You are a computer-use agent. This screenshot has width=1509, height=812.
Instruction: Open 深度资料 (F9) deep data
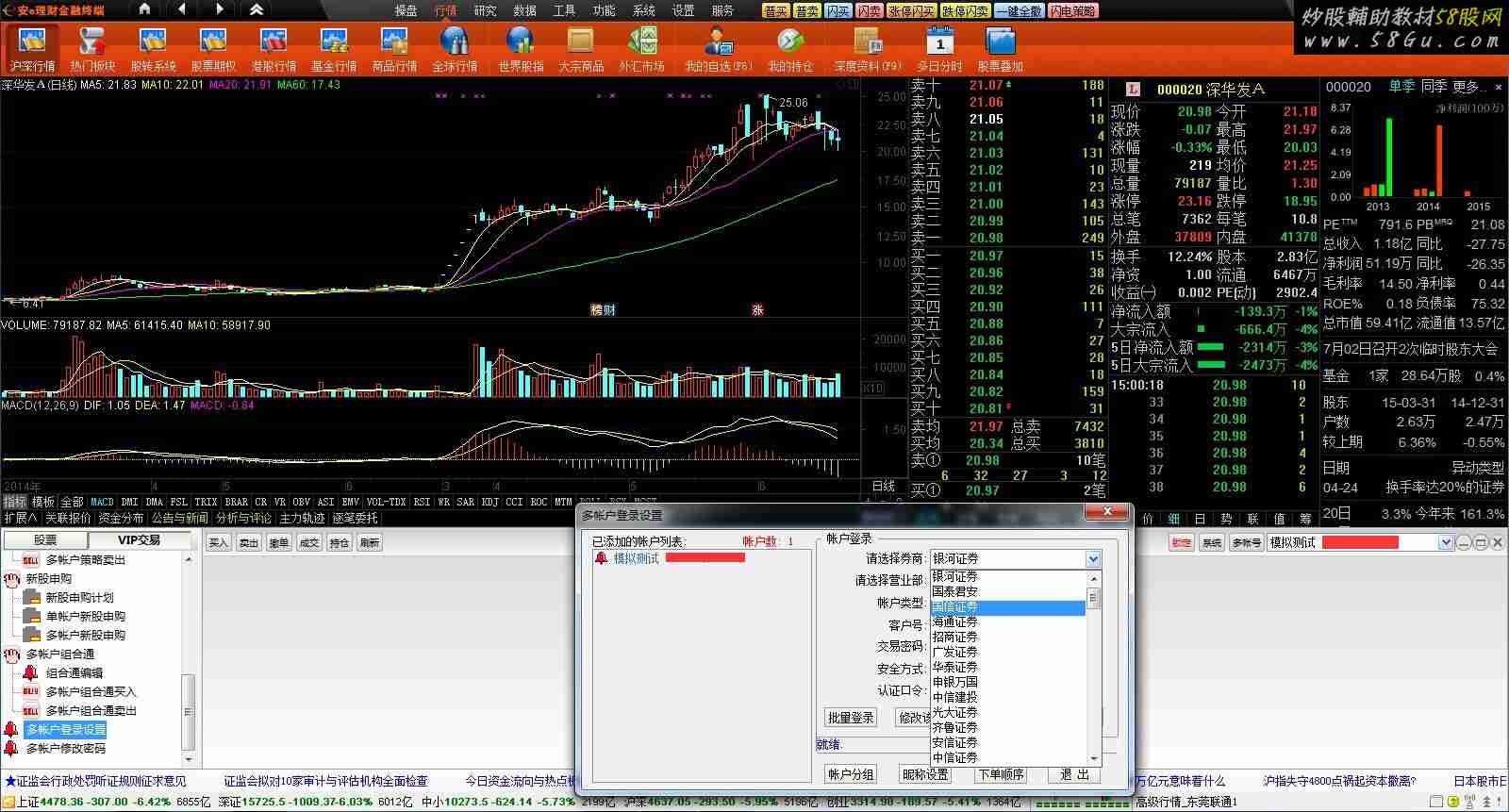(x=868, y=49)
